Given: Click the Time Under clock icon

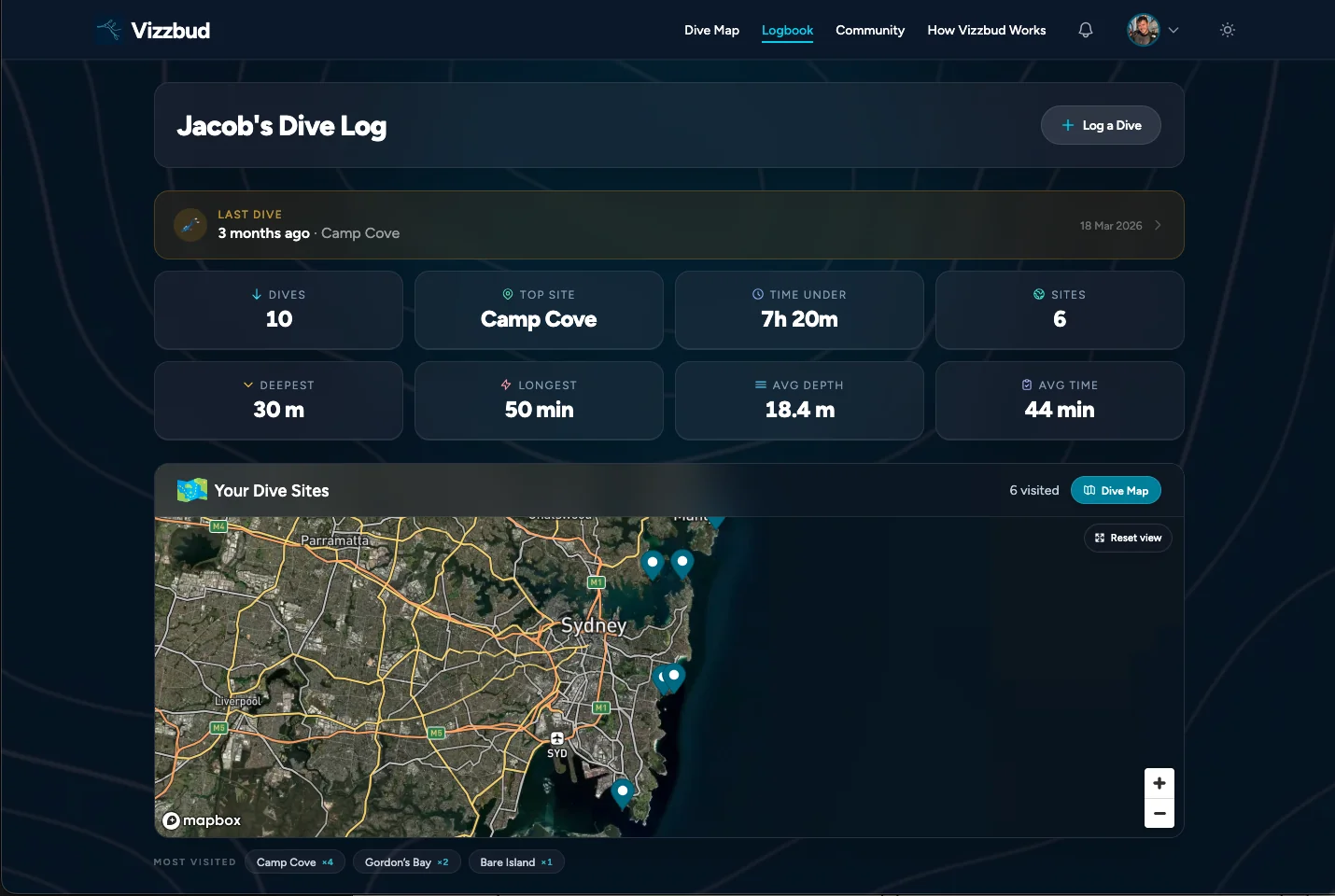Looking at the screenshot, I should tap(758, 294).
